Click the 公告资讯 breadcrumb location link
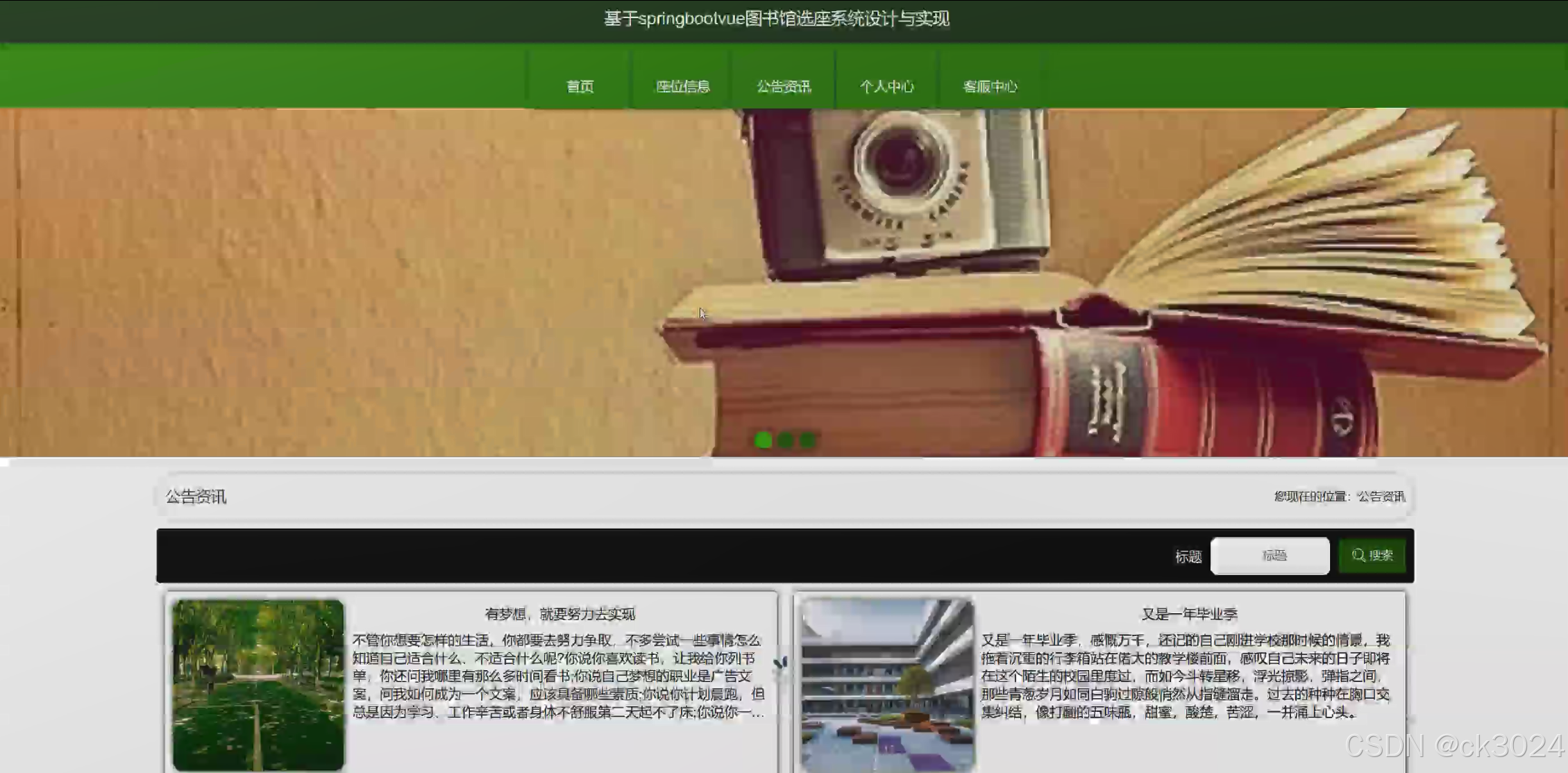1568x773 pixels. coord(1381,496)
